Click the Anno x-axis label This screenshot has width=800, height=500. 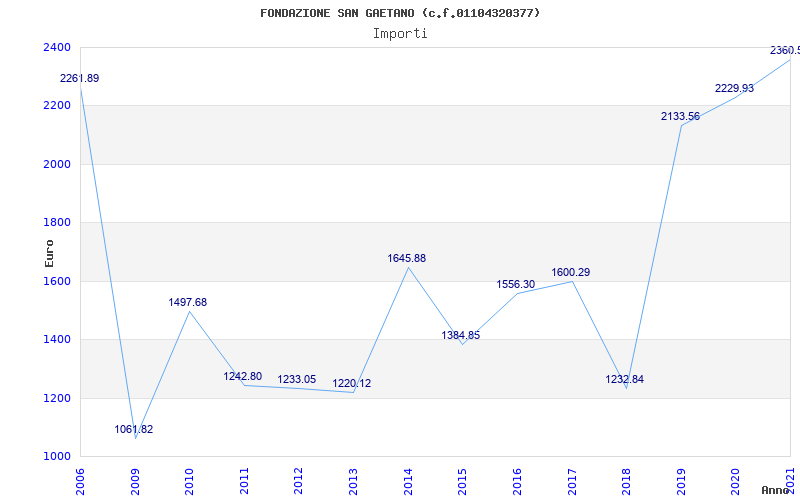coord(776,490)
